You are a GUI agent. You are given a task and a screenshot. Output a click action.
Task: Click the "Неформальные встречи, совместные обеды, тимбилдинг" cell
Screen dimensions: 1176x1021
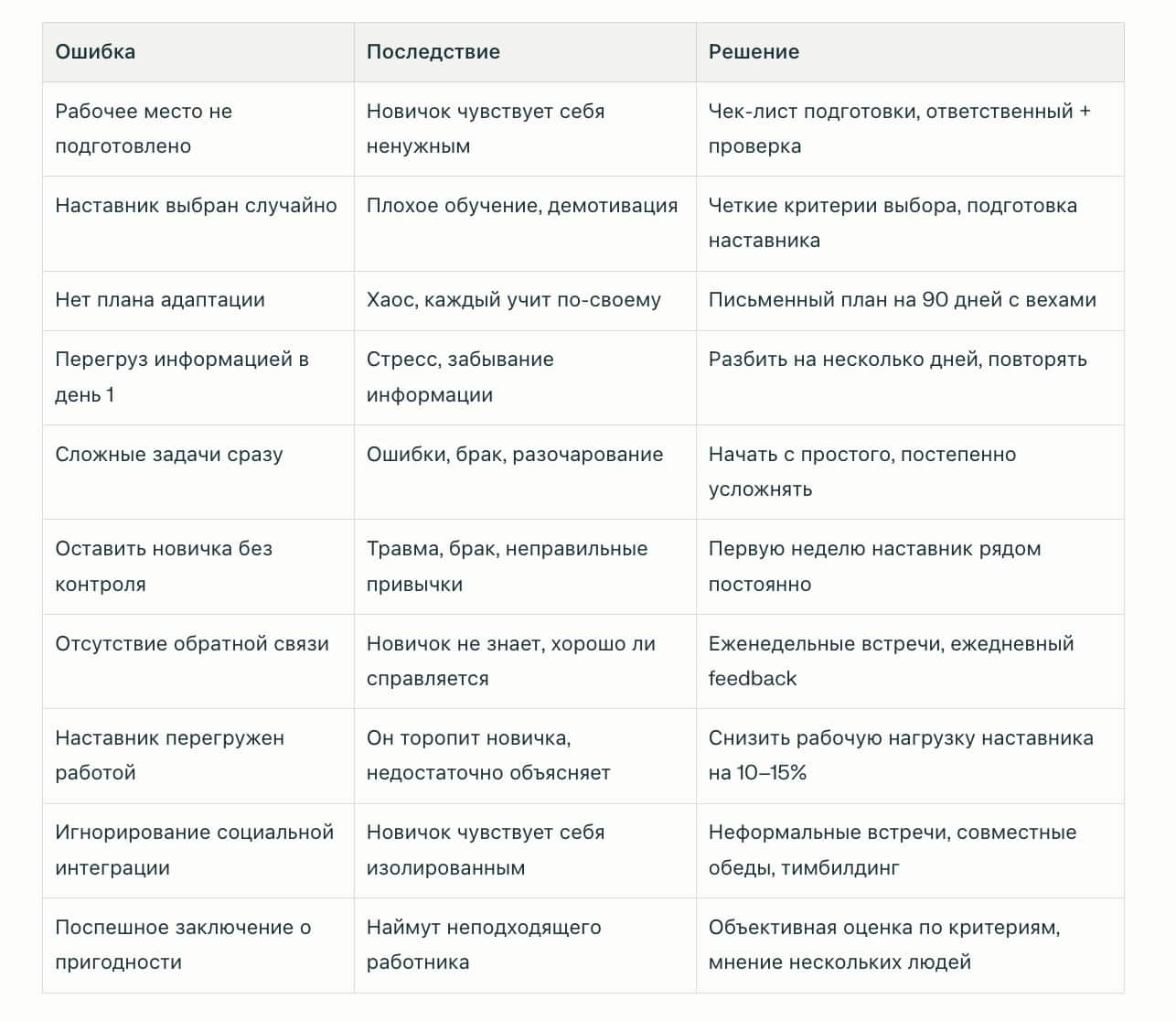tap(893, 850)
